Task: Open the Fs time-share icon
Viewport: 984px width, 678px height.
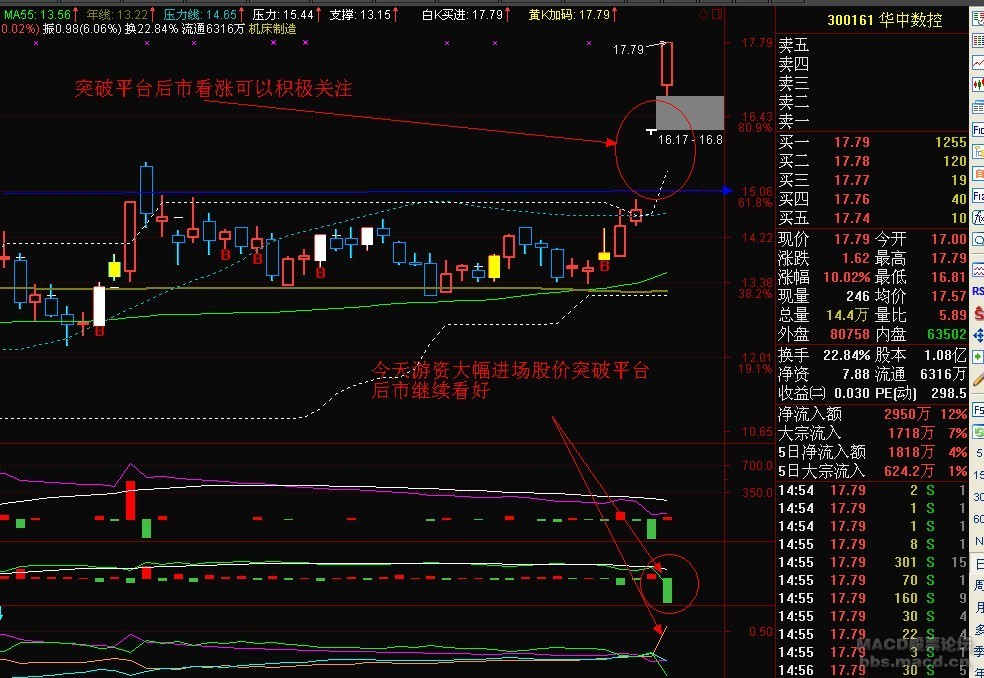Action: (x=978, y=409)
